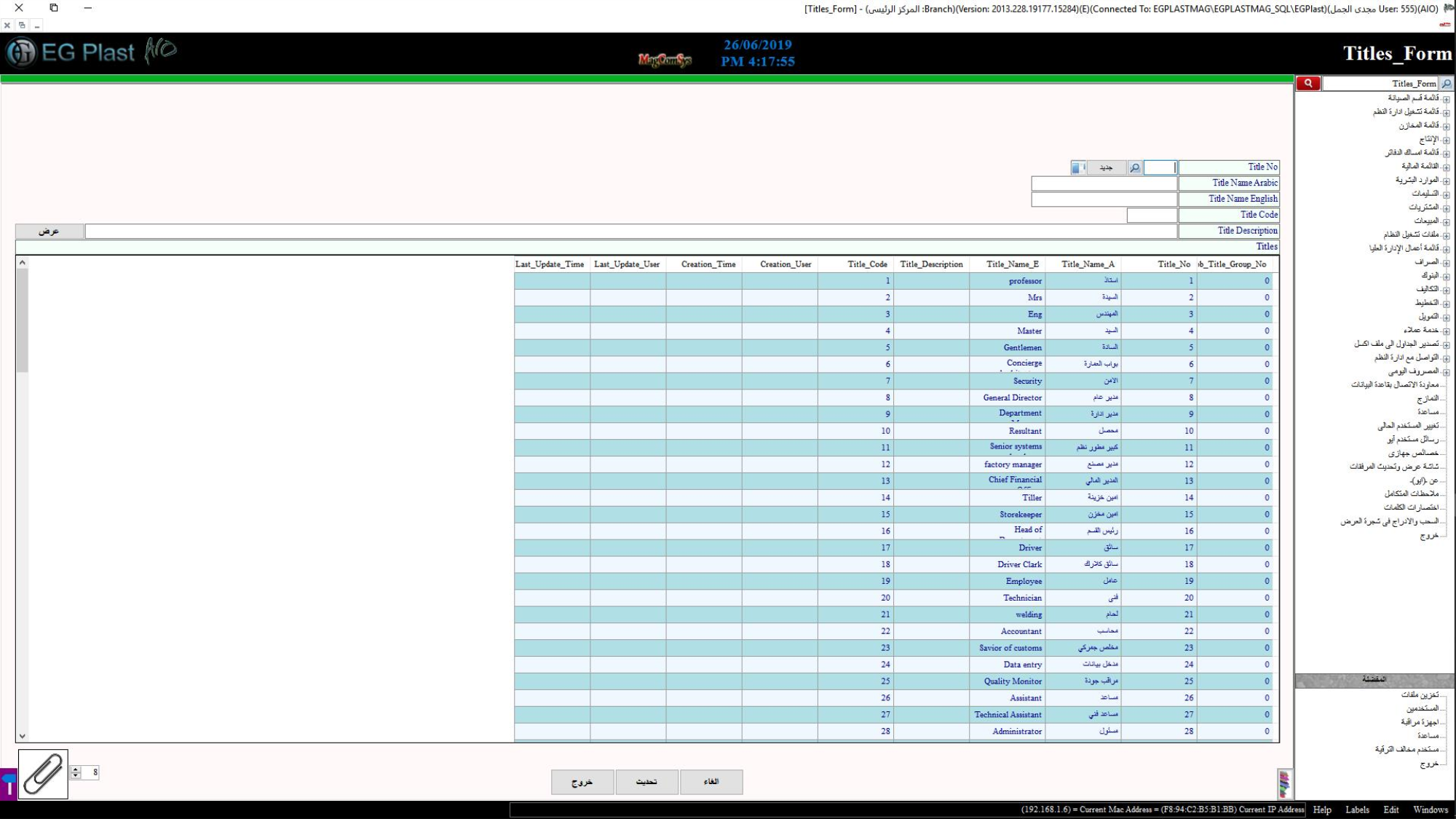Click the تحديث update button

coord(646,782)
